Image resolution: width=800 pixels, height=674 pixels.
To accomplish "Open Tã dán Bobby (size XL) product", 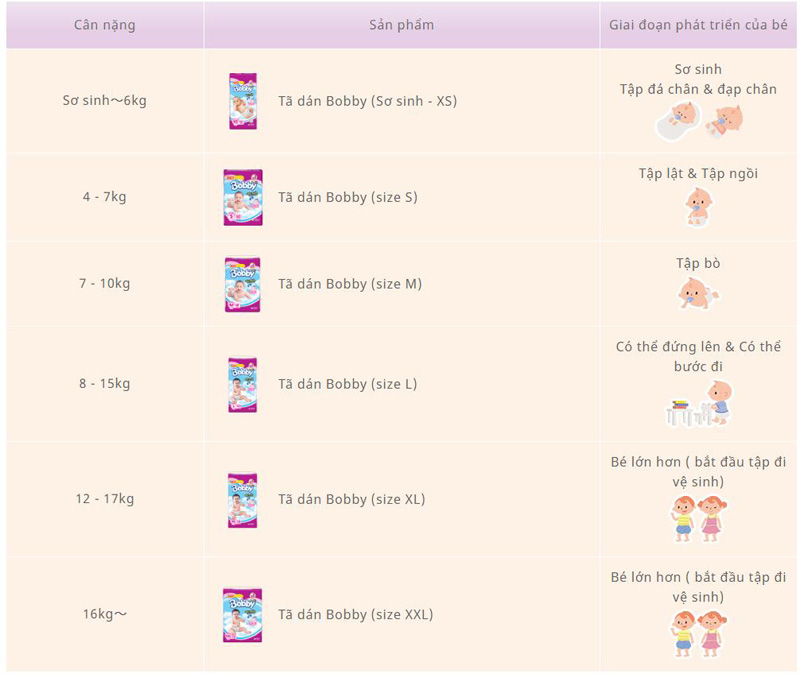I will 352,500.
